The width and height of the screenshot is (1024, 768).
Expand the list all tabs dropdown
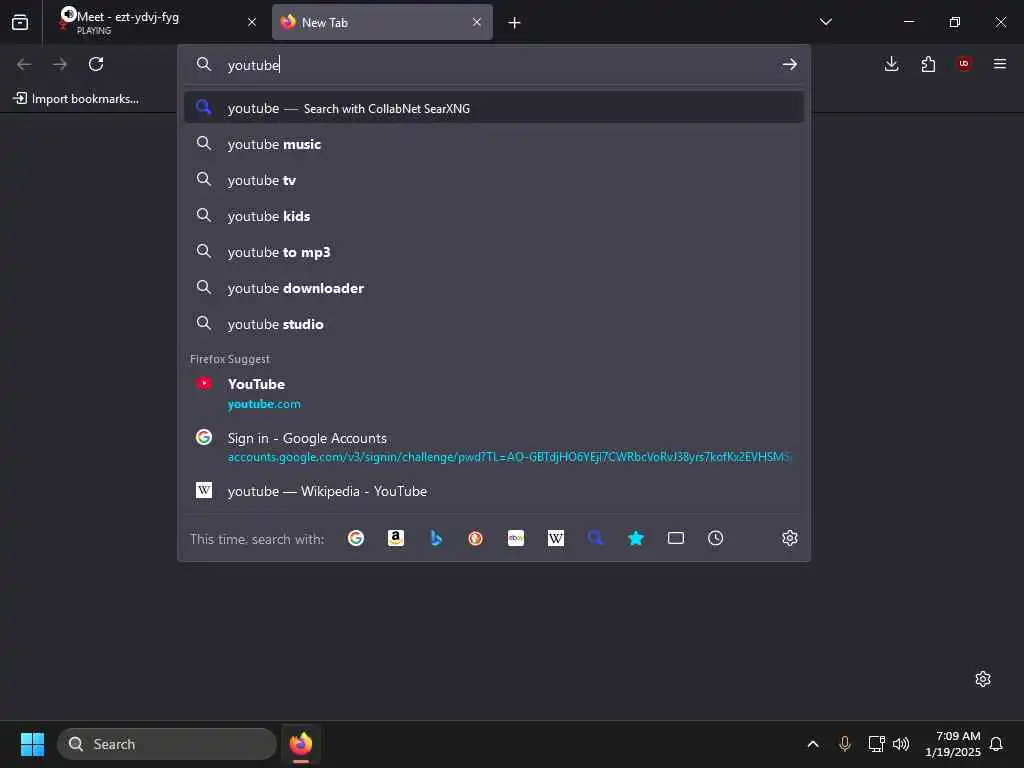coord(825,22)
